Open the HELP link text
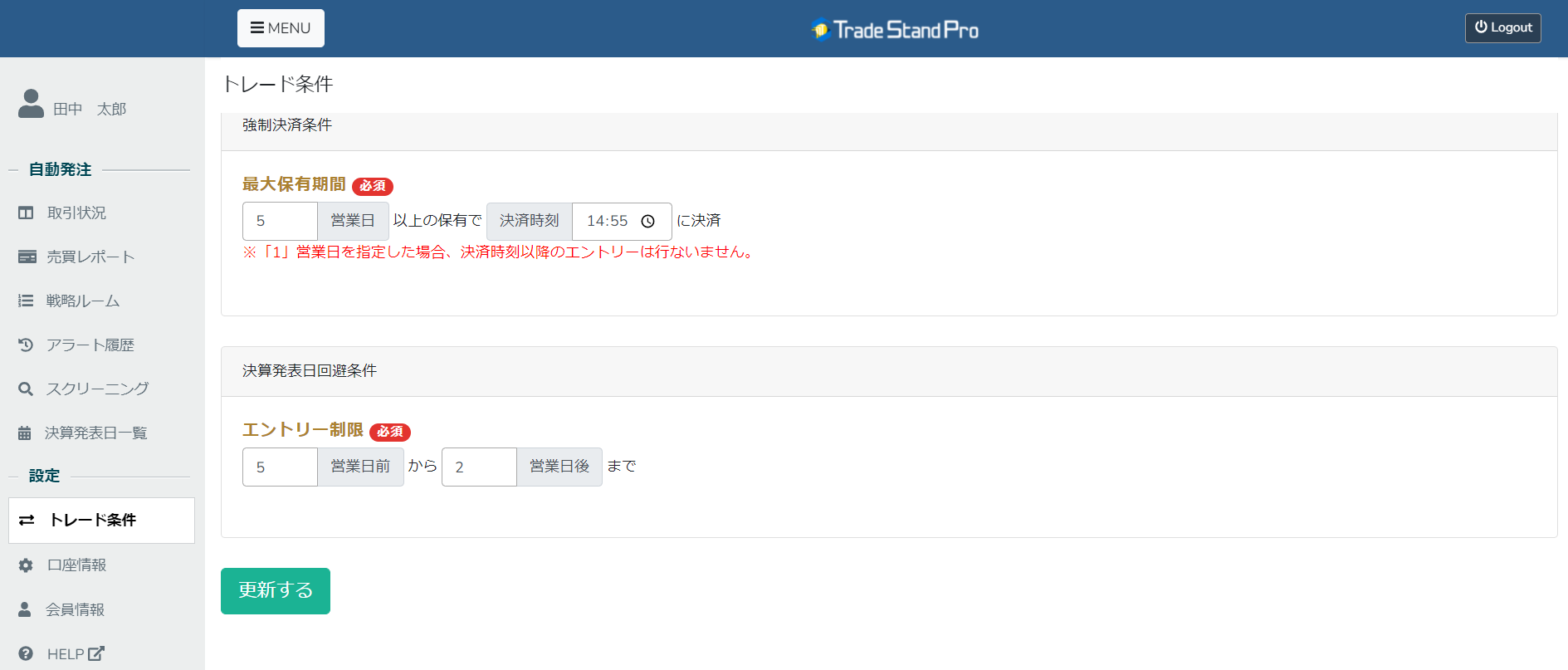Screen dimensions: 1568x670 coord(66,654)
